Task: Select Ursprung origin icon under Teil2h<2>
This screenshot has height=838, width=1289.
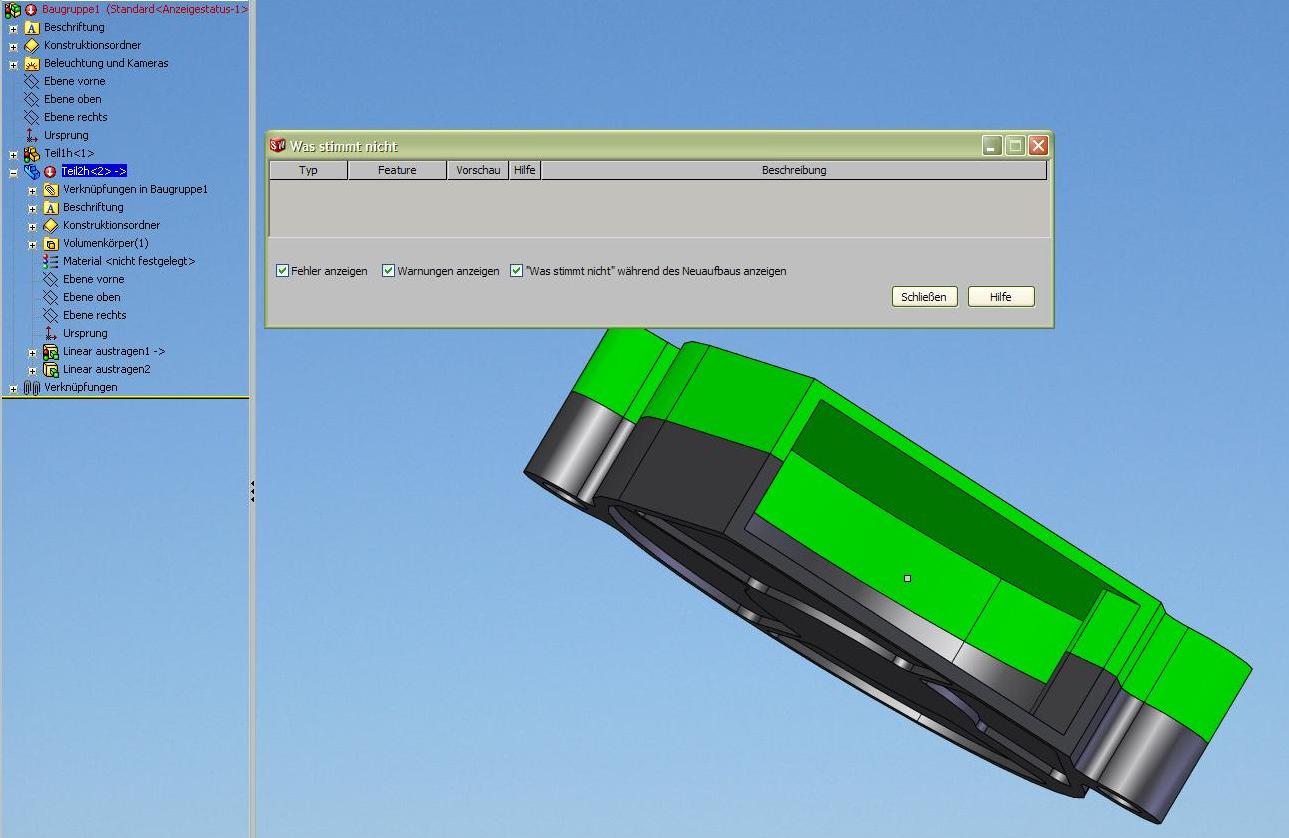Action: coord(51,333)
